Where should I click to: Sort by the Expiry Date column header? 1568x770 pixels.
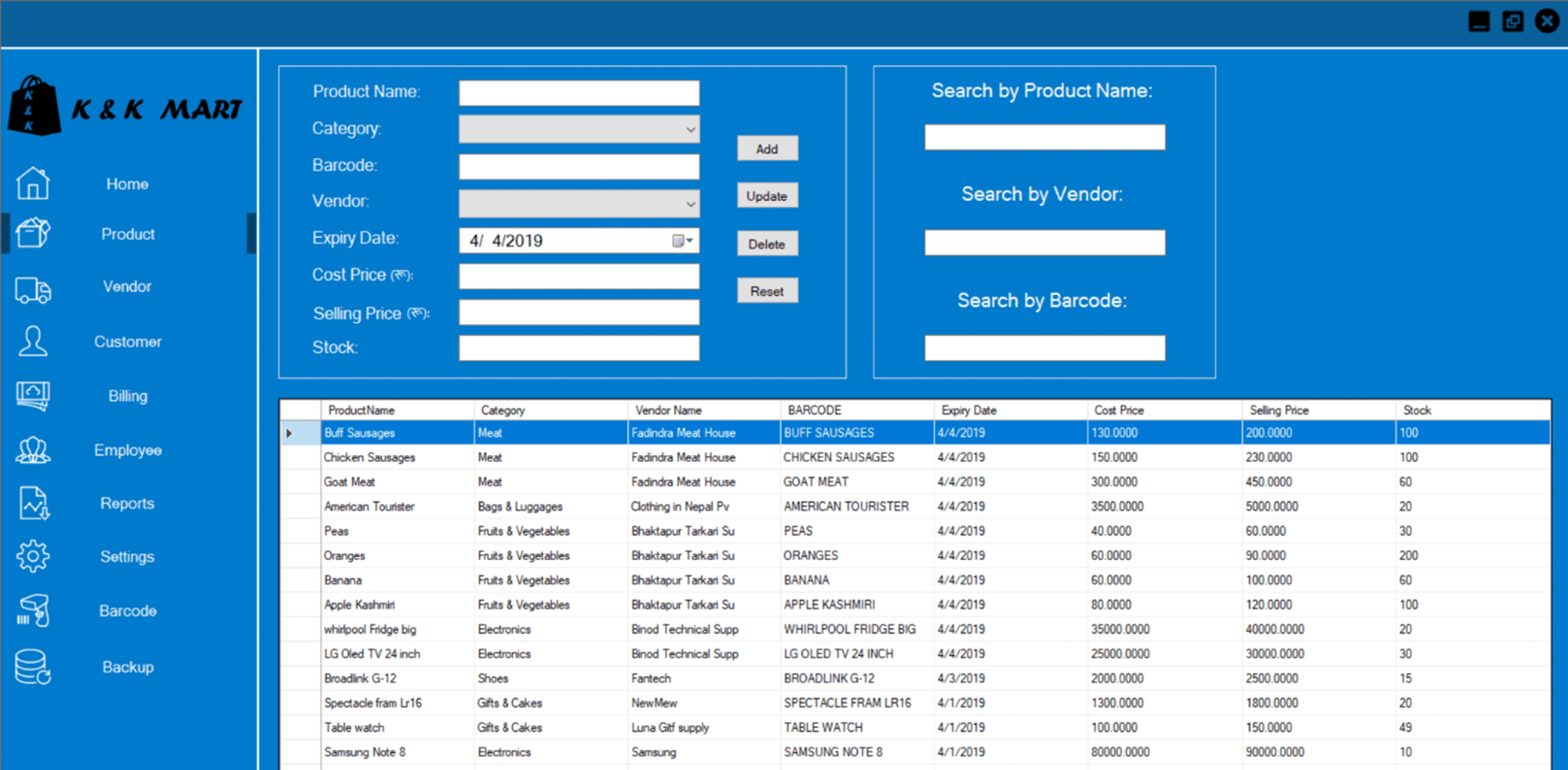pyautogui.click(x=1011, y=410)
